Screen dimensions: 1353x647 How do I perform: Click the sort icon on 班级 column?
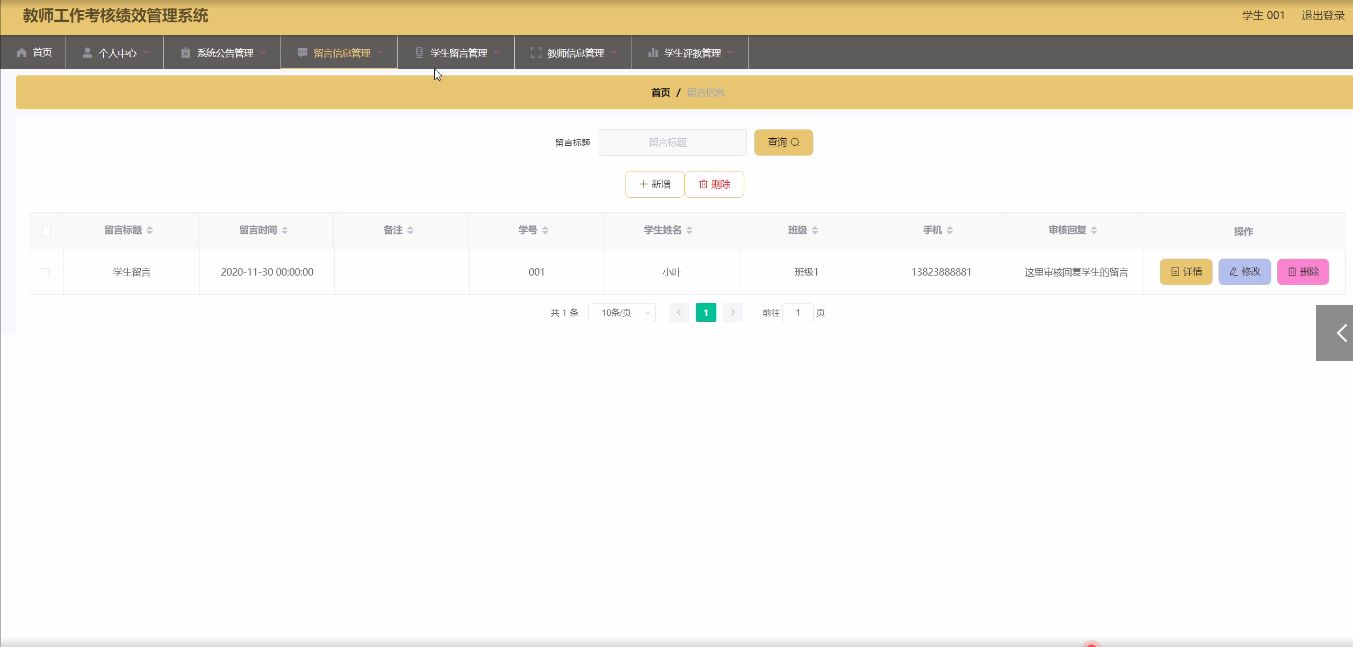[815, 230]
